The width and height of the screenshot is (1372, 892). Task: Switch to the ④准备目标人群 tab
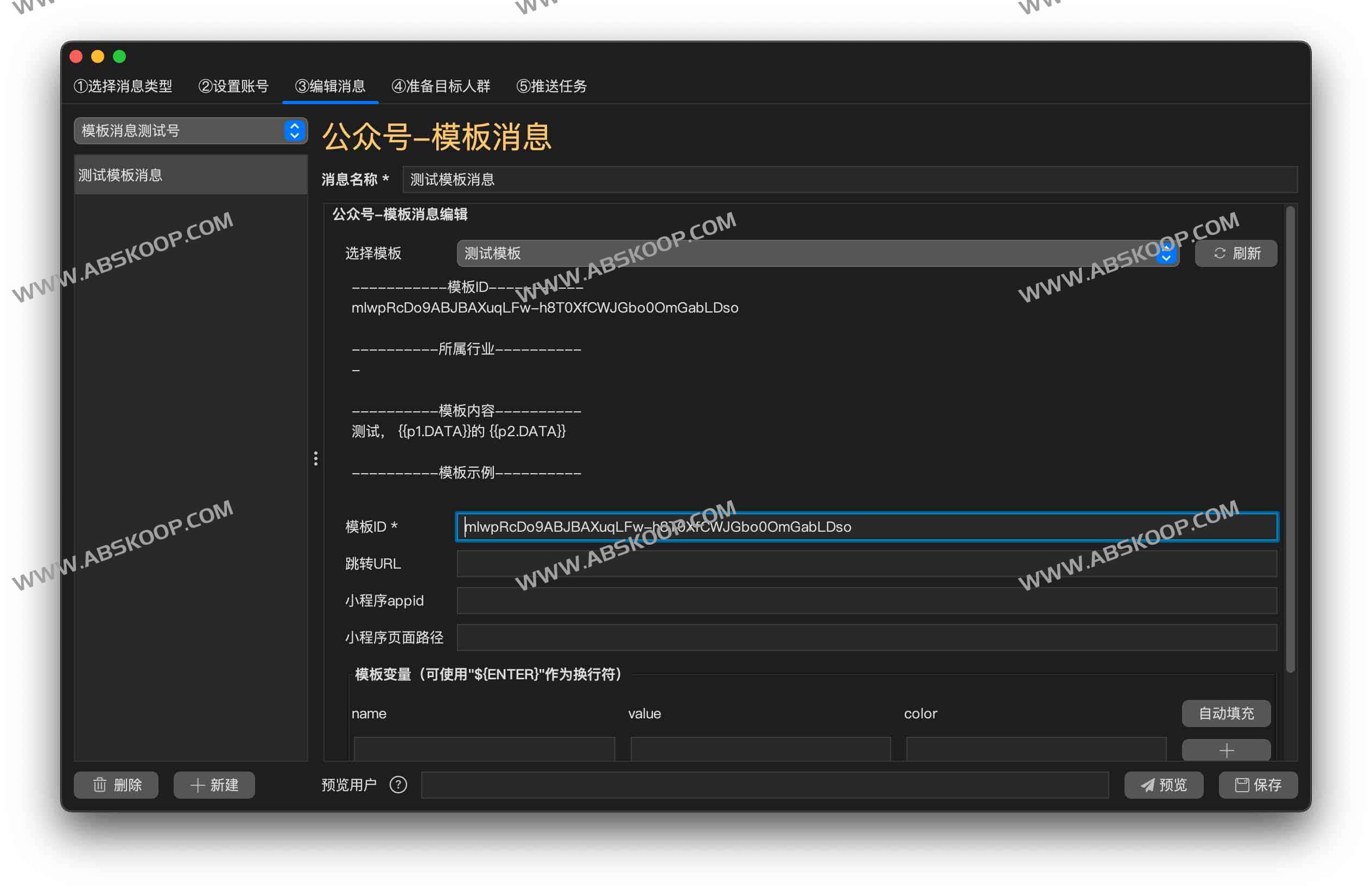coord(442,86)
